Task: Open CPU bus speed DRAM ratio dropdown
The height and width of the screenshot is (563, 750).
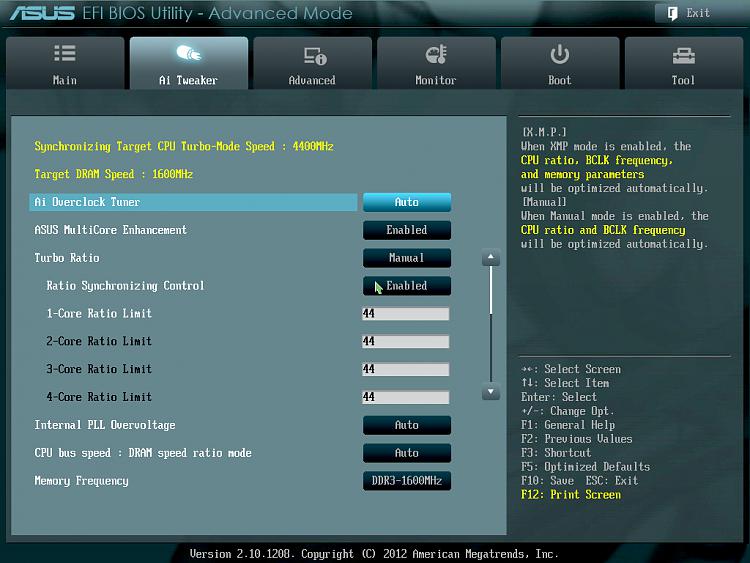Action: coord(407,453)
